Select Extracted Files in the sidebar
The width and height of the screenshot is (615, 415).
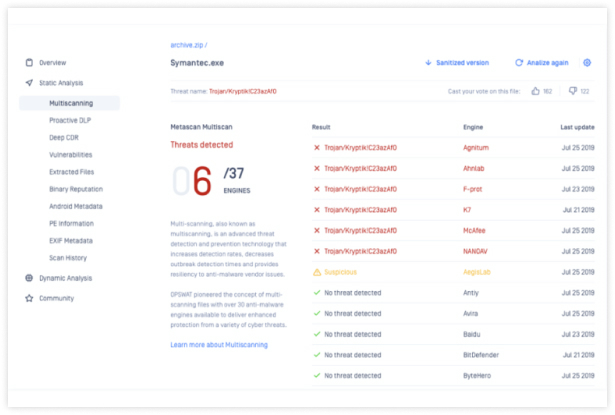point(71,172)
